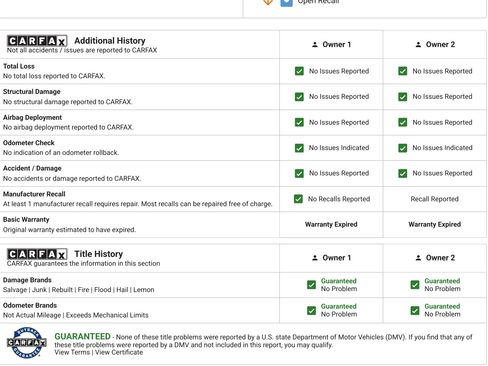Click Total Loss green check for Owner 1

click(x=299, y=71)
